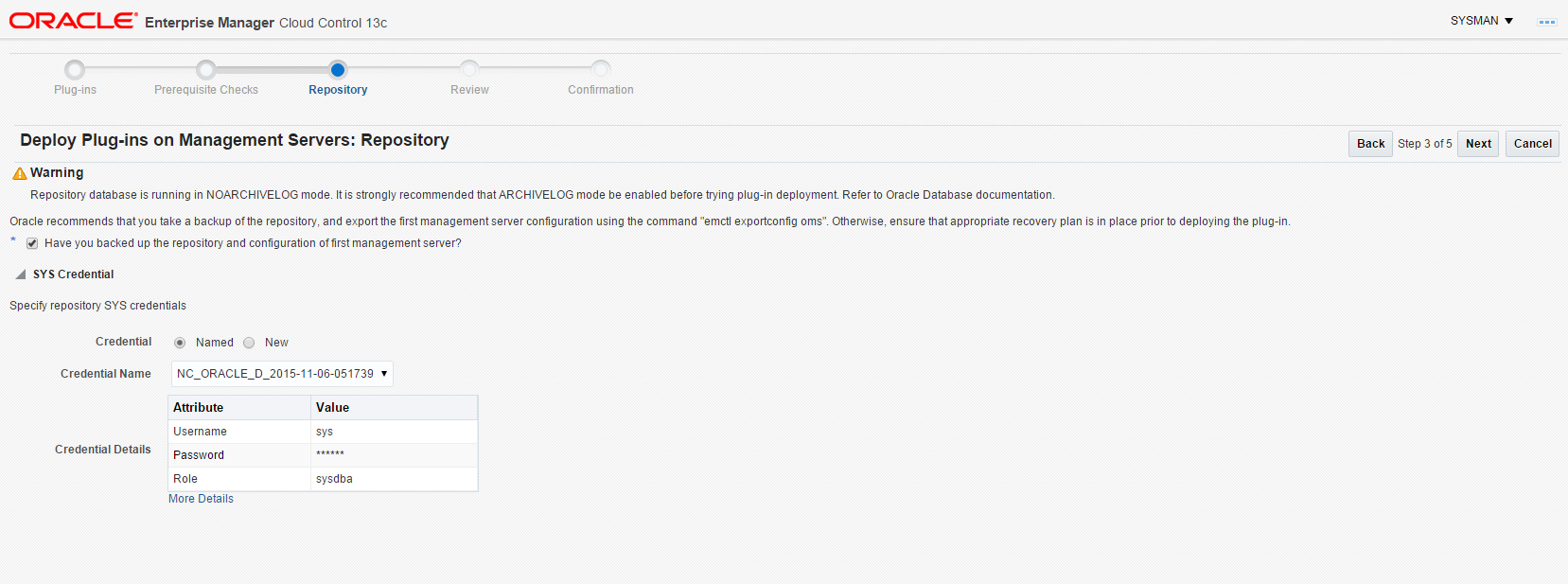Open the blue accessibility dots menu icon

pos(1547,22)
